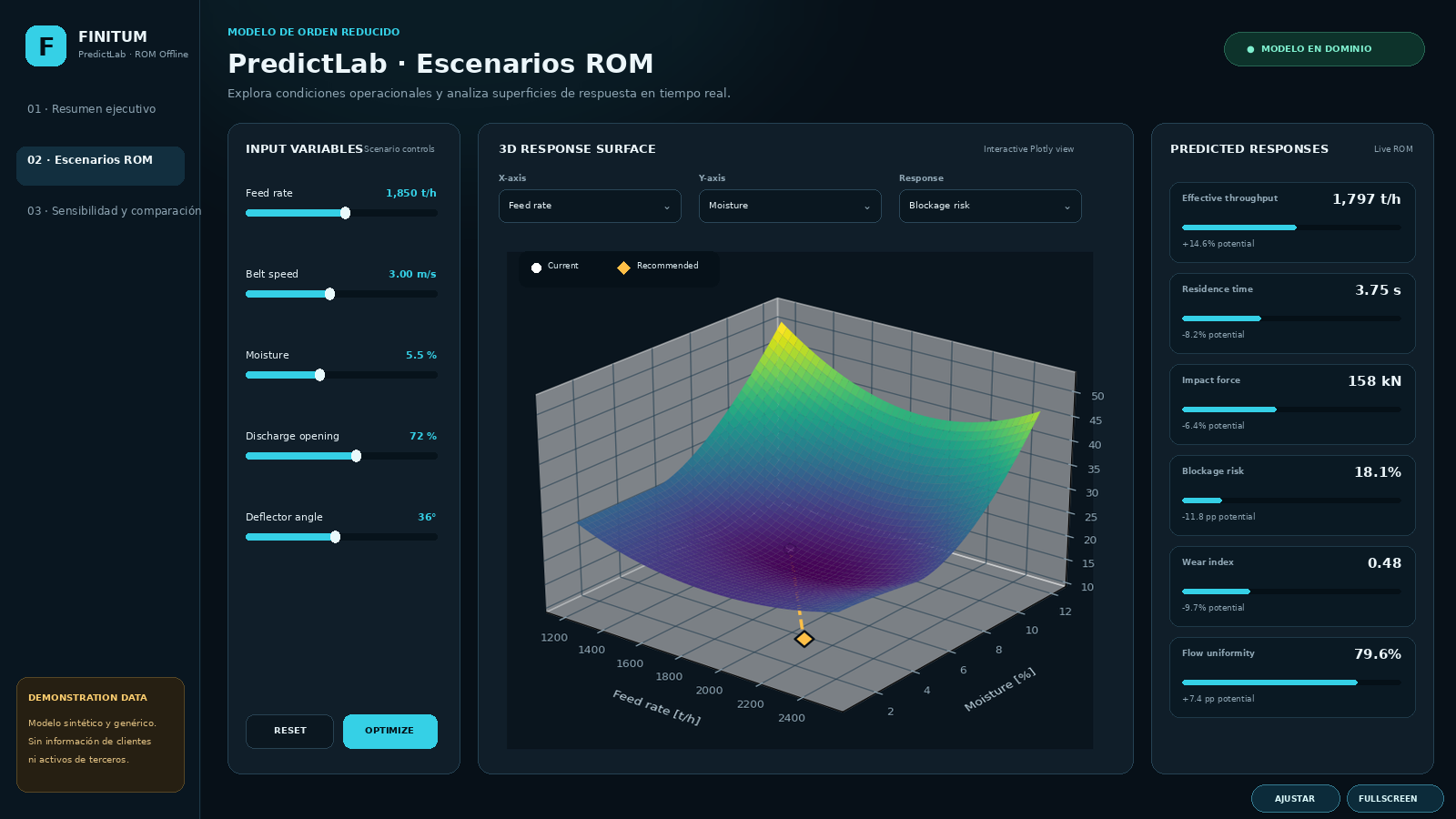This screenshot has width=1456, height=819.
Task: Open the Response Blockage risk dropdown
Action: (990, 206)
